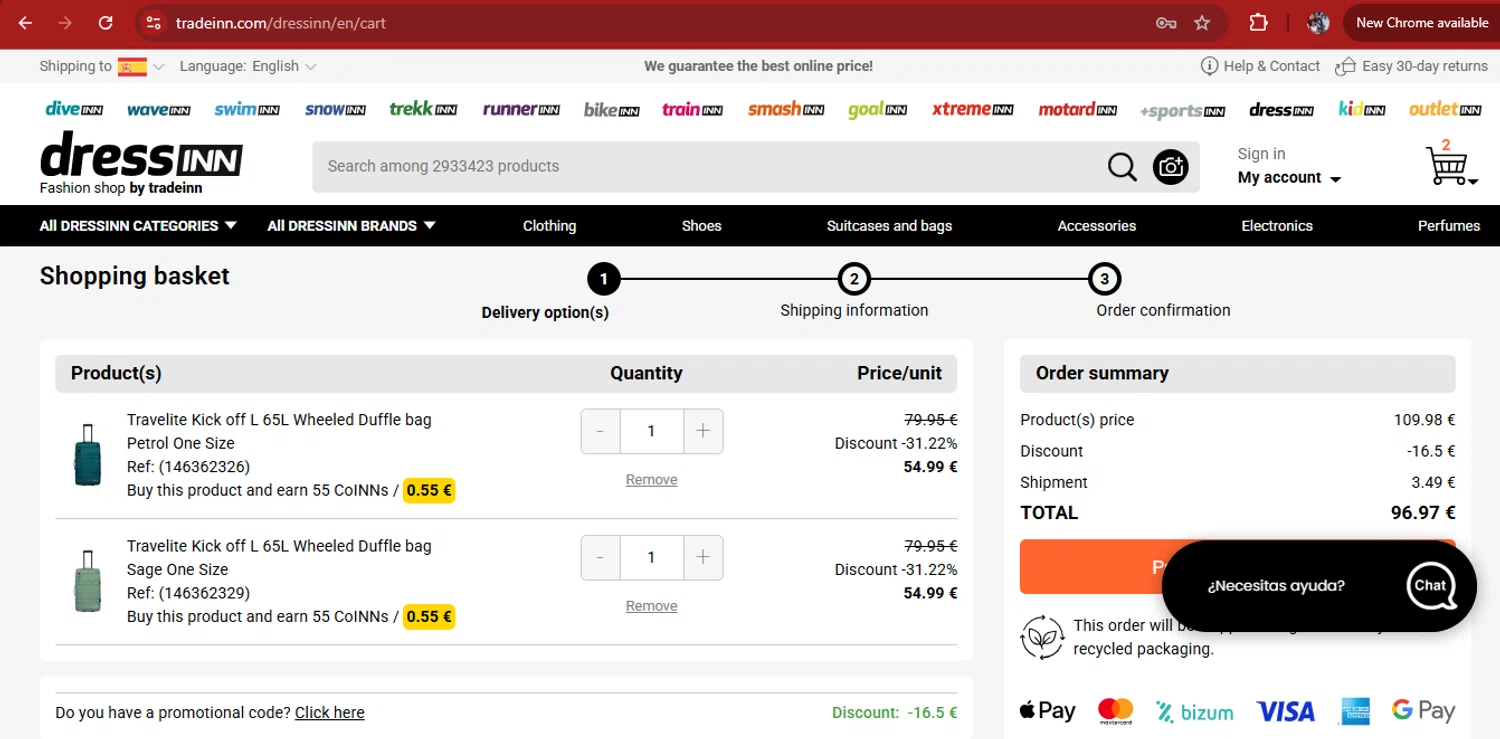Increase quantity of Petrol duffle bag
The height and width of the screenshot is (739, 1500).
703,431
